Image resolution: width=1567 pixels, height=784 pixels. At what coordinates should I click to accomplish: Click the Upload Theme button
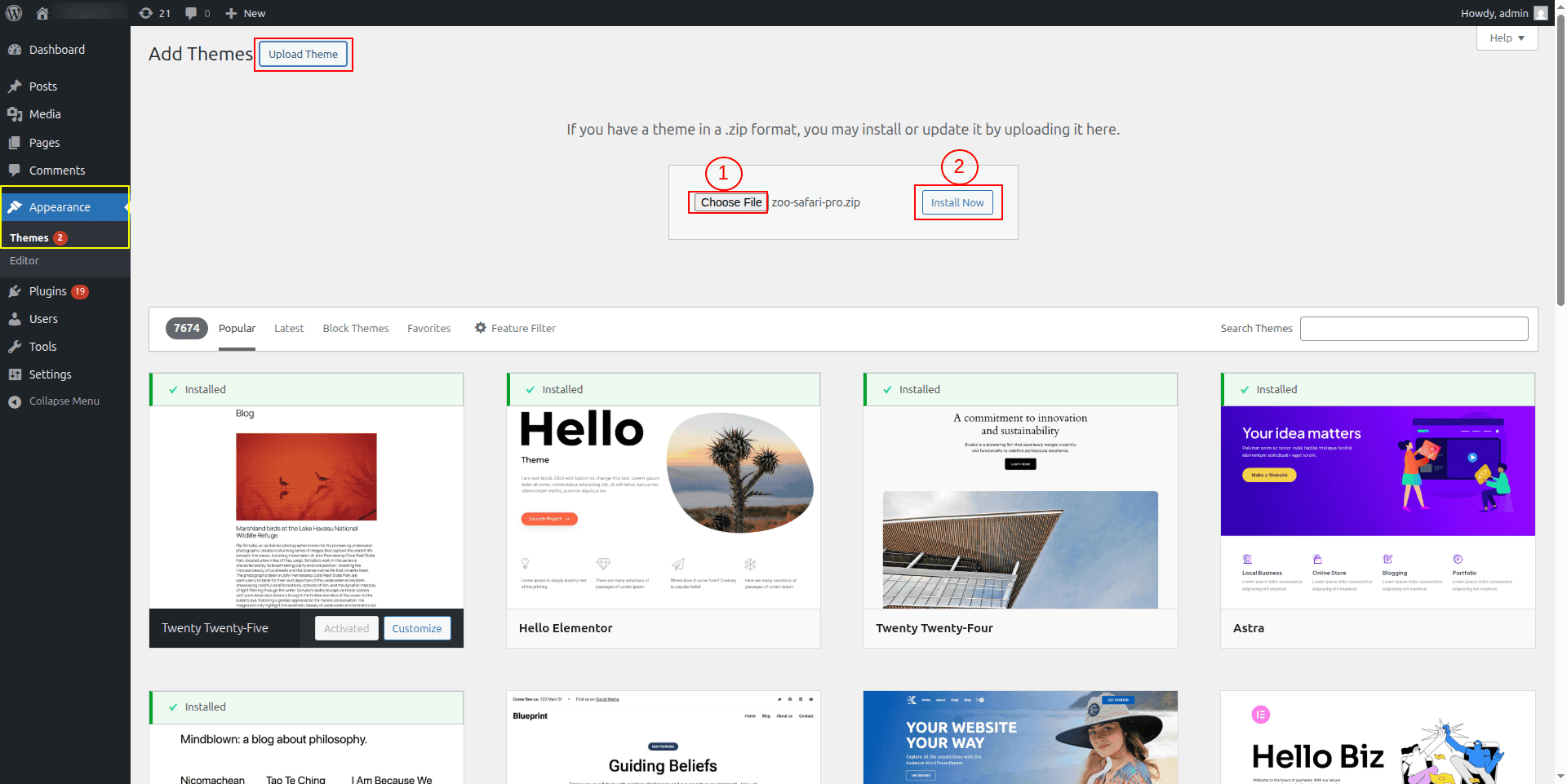(303, 54)
